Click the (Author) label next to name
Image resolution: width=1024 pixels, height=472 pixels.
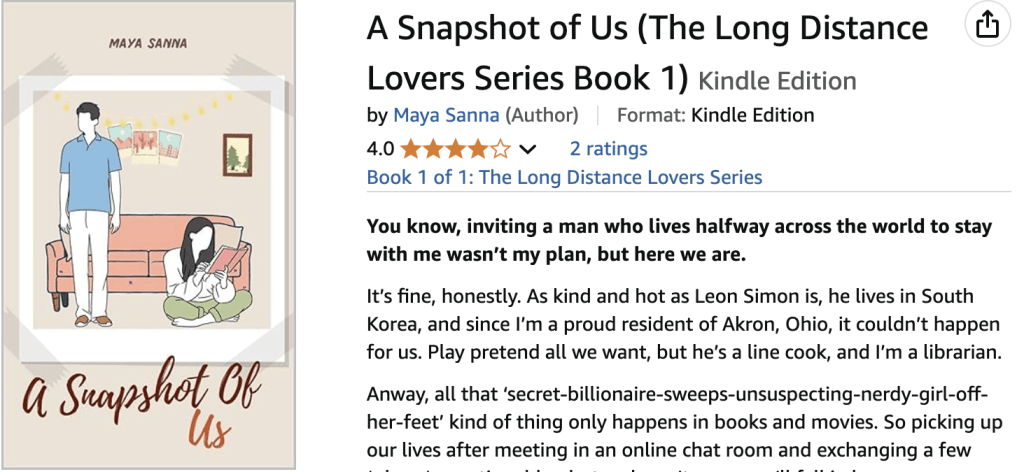(x=542, y=115)
